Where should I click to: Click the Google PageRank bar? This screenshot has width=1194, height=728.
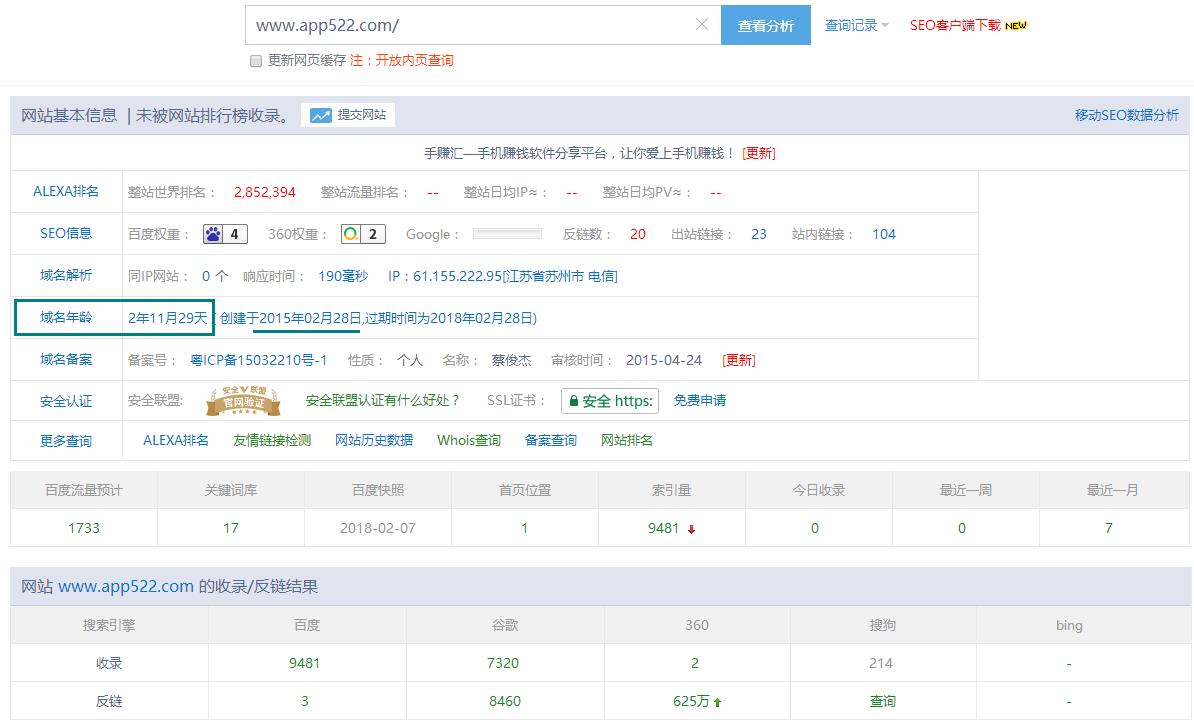(507, 234)
